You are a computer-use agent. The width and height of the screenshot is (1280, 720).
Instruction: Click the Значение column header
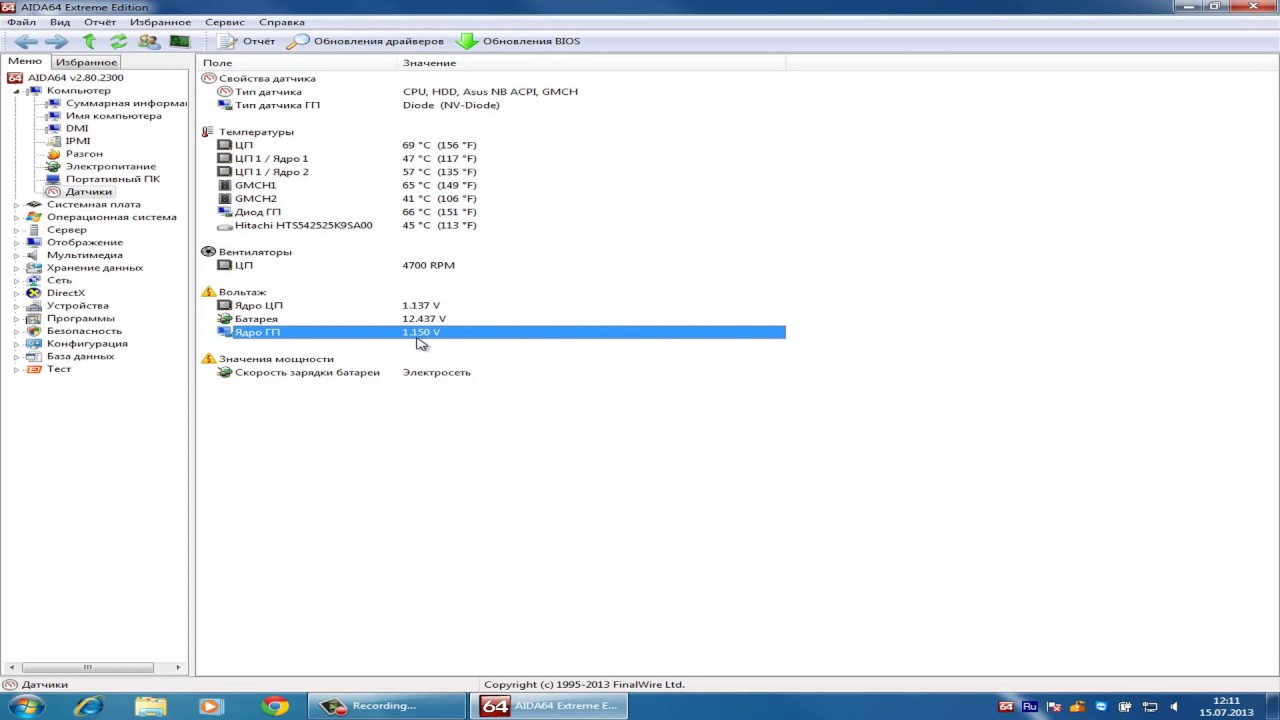[591, 63]
